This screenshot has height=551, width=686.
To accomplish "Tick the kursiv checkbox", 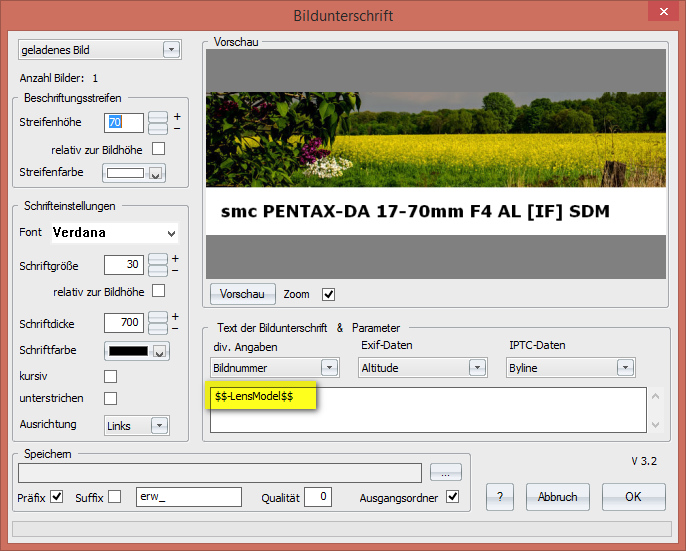I will (x=111, y=376).
